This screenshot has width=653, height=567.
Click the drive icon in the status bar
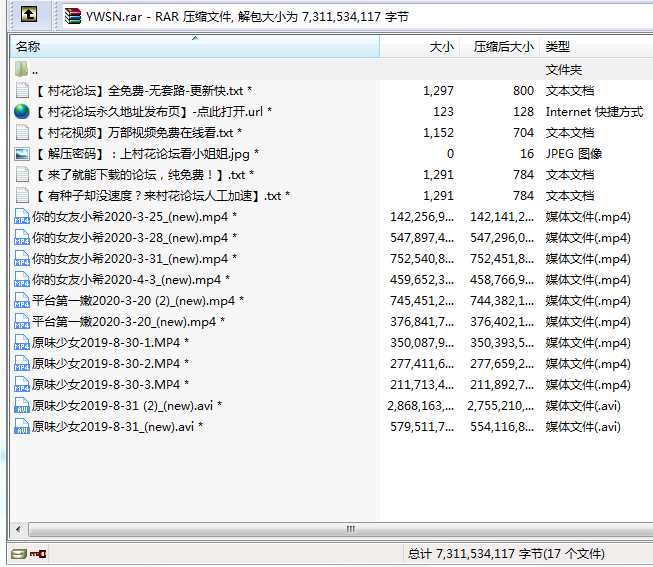click(x=17, y=553)
